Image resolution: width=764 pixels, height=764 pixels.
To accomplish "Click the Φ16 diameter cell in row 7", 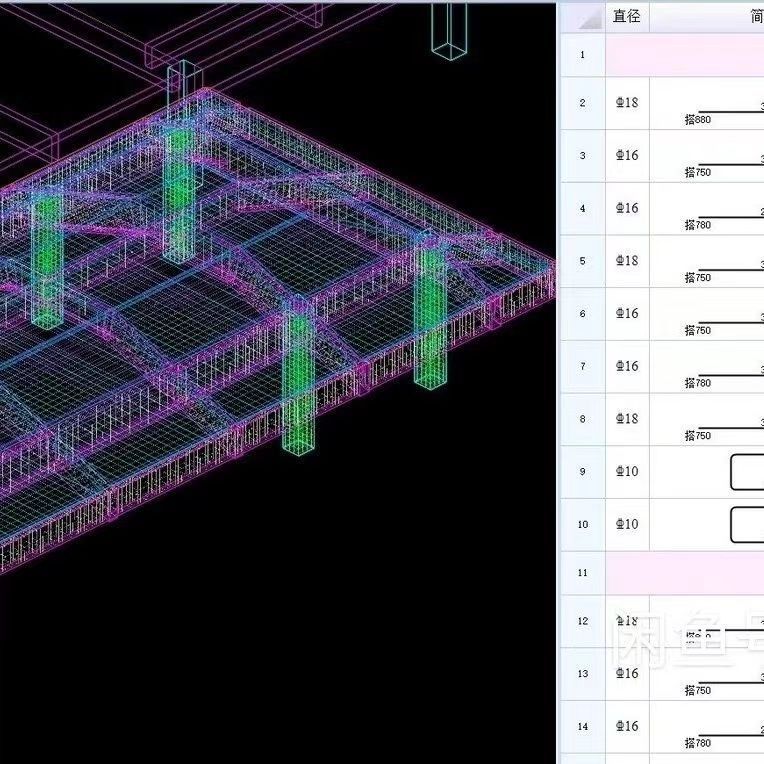I will click(x=627, y=366).
